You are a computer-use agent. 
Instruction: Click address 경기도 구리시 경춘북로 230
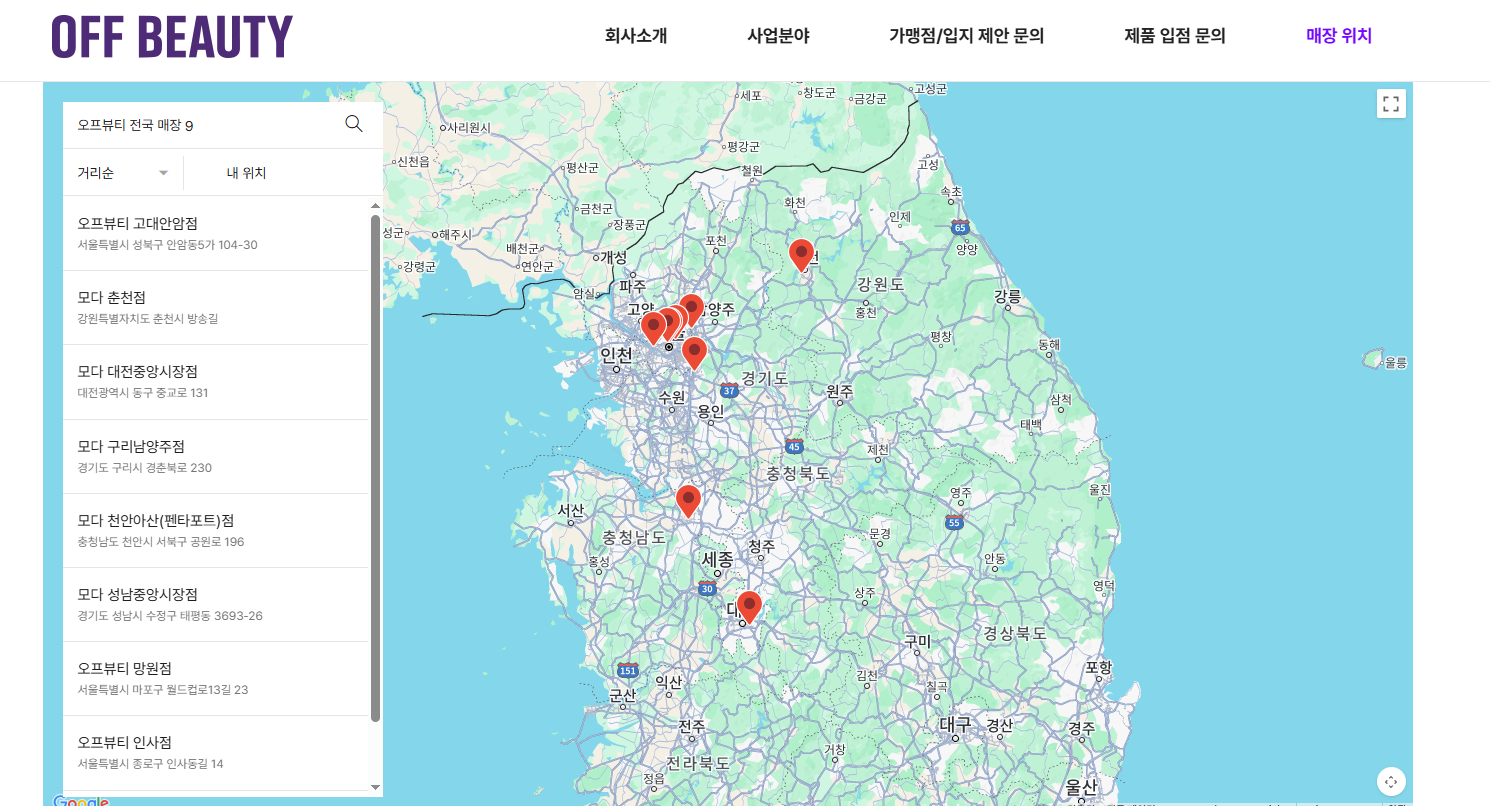point(144,468)
